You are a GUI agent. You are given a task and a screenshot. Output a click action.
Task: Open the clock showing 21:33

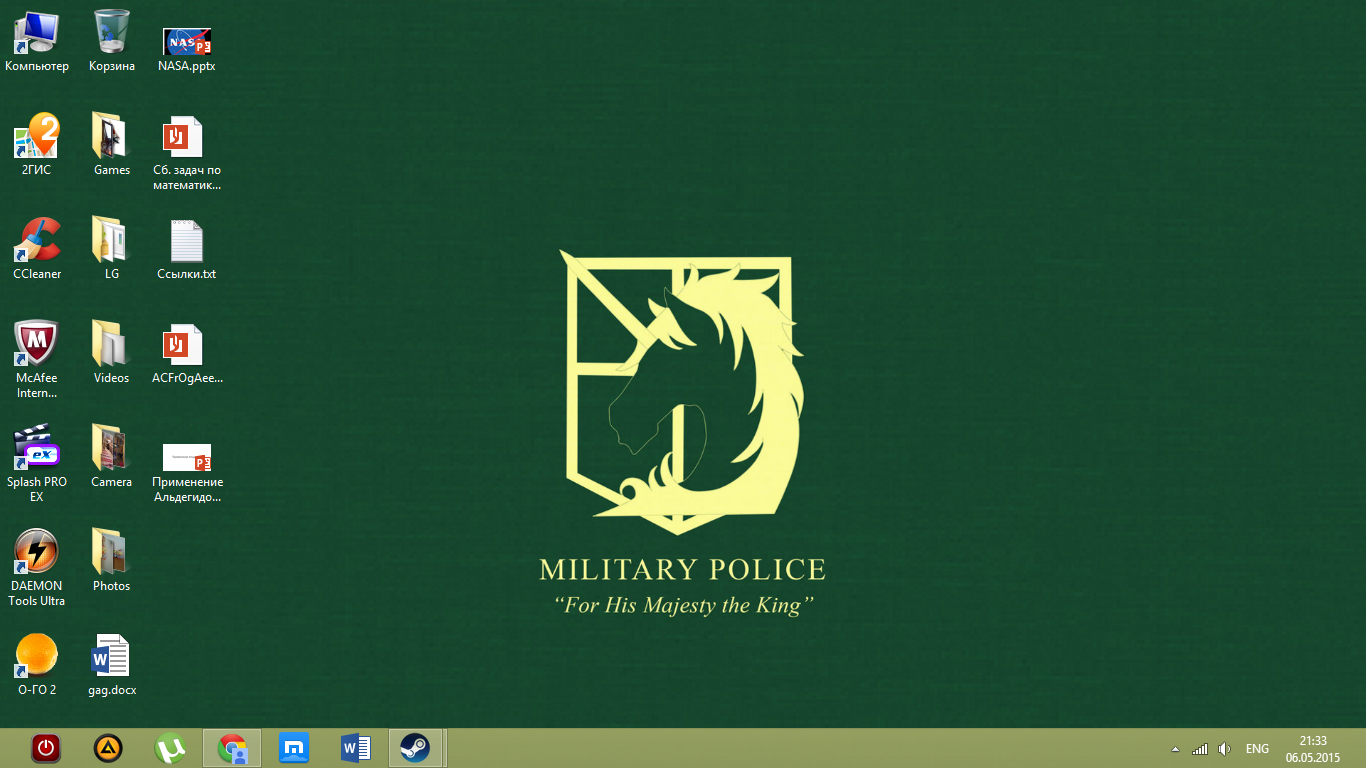pyautogui.click(x=1313, y=749)
